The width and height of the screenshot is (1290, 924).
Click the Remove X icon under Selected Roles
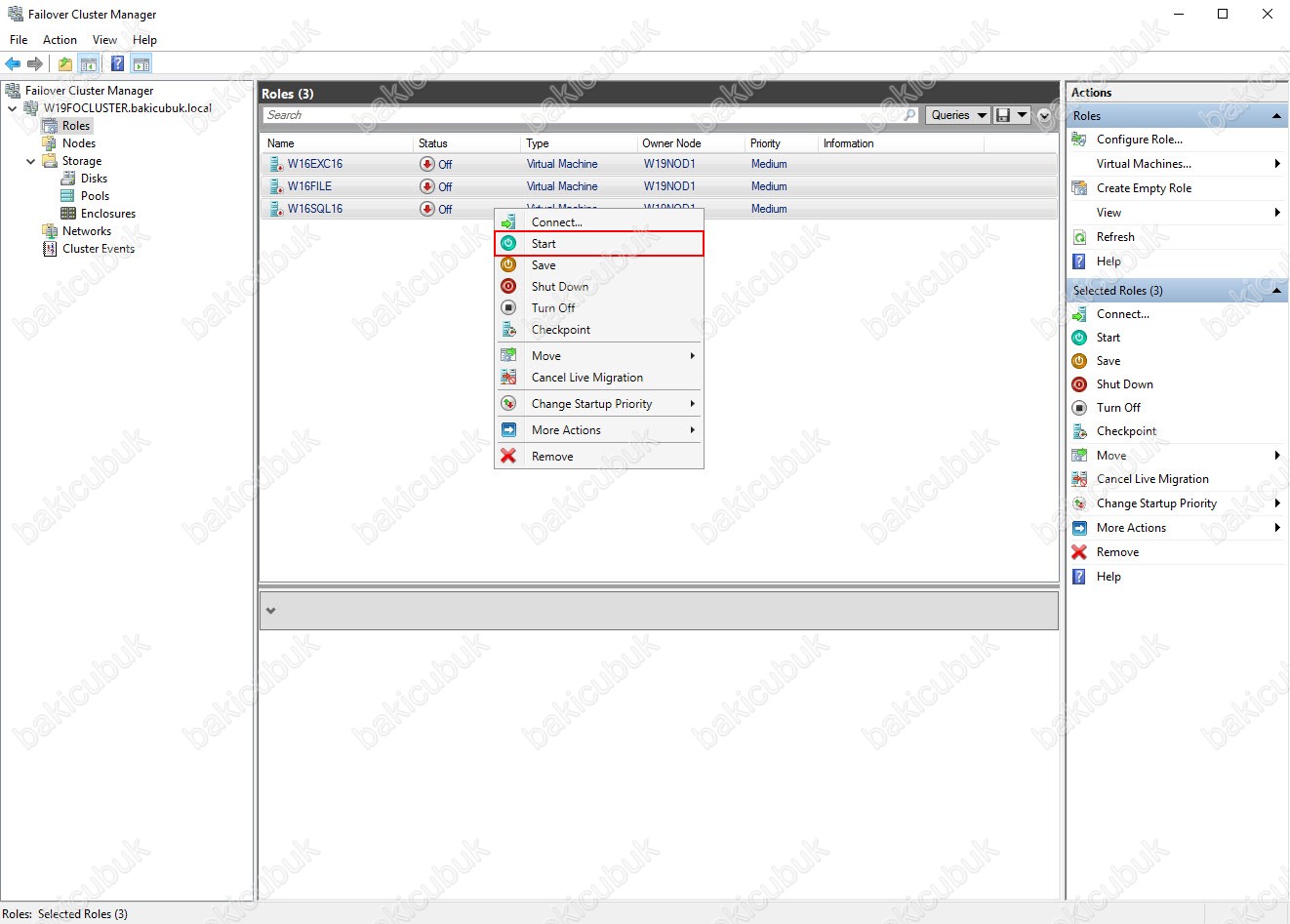pos(1079,552)
